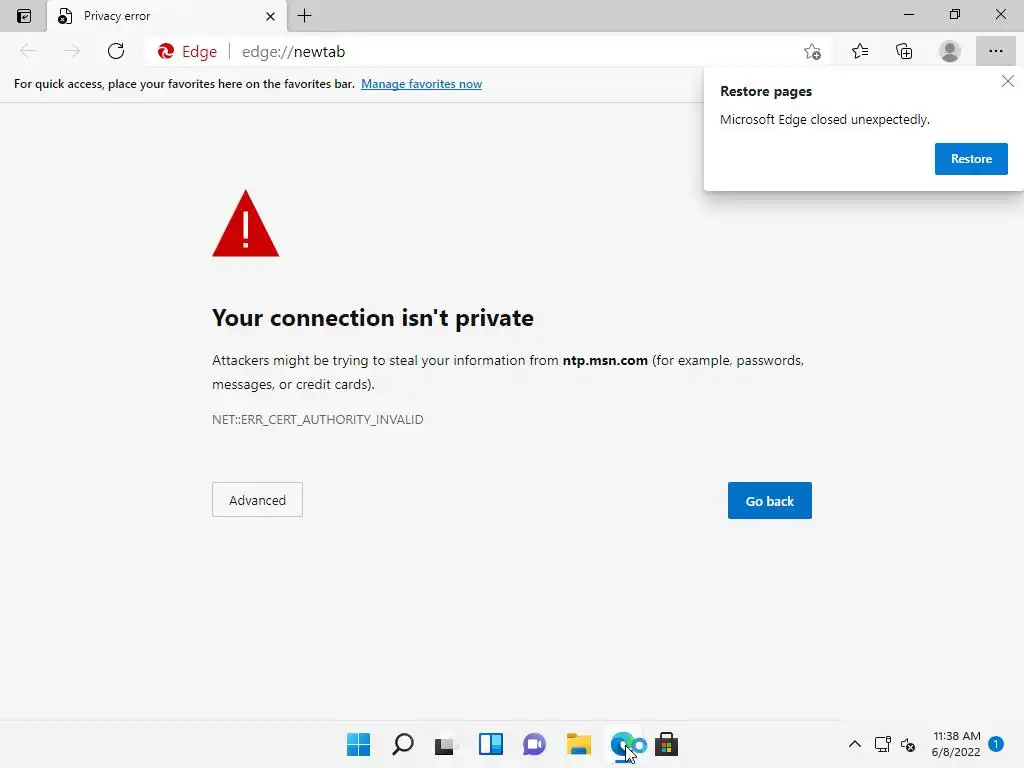Open the notification badge showing 1

click(996, 744)
